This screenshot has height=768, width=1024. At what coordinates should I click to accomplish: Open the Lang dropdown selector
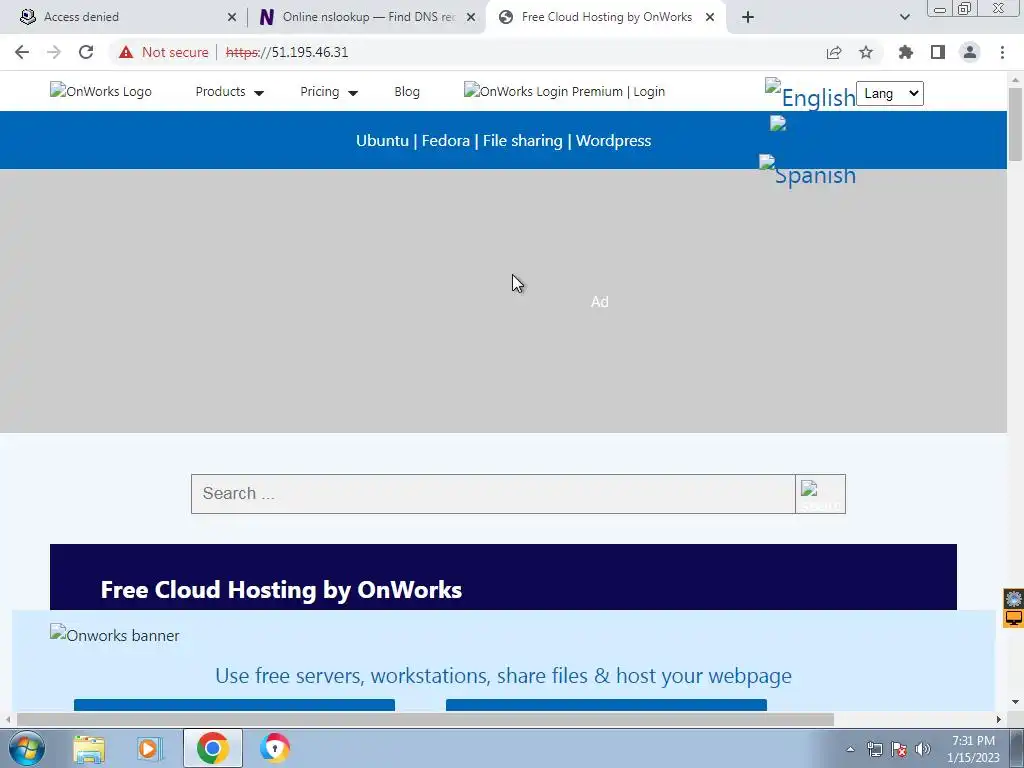click(889, 93)
